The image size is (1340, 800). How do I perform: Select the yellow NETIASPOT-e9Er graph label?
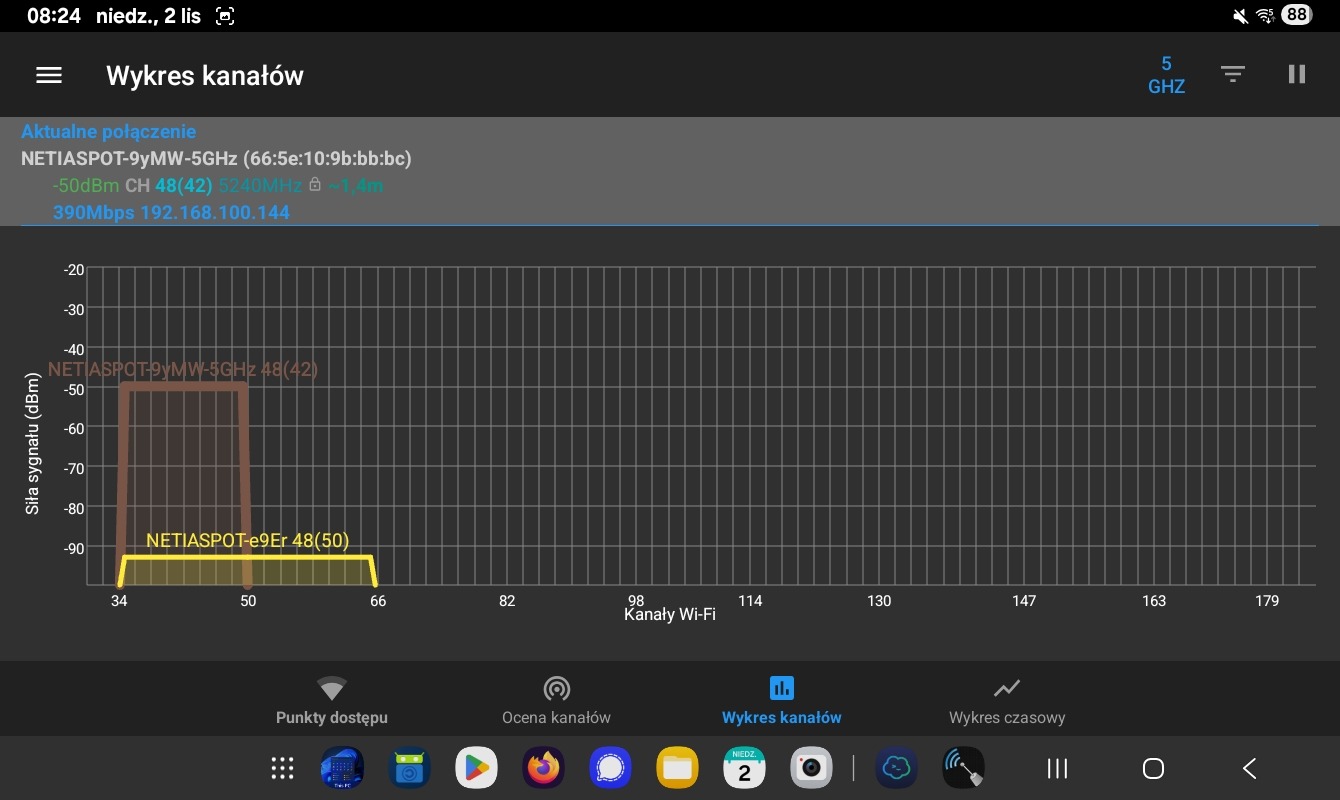pyautogui.click(x=247, y=541)
